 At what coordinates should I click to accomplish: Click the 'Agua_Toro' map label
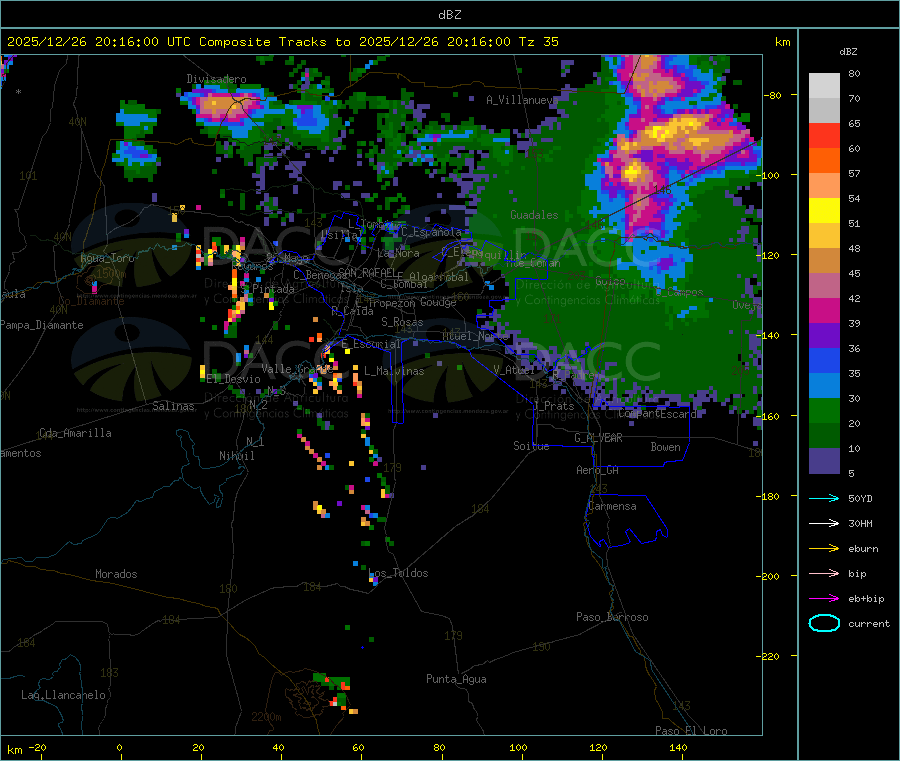coord(107,258)
